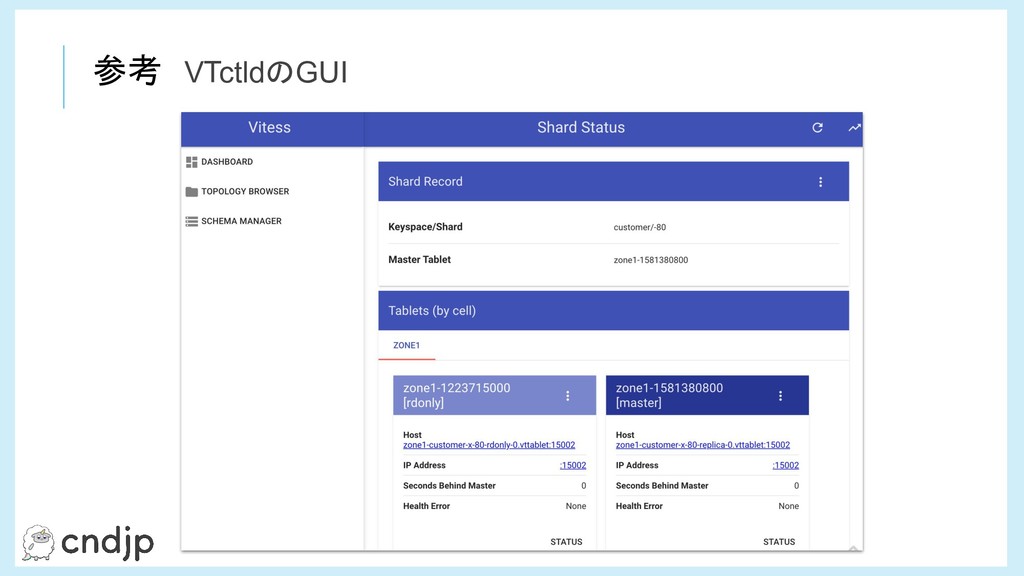Click the Schema Manager list icon

191,221
